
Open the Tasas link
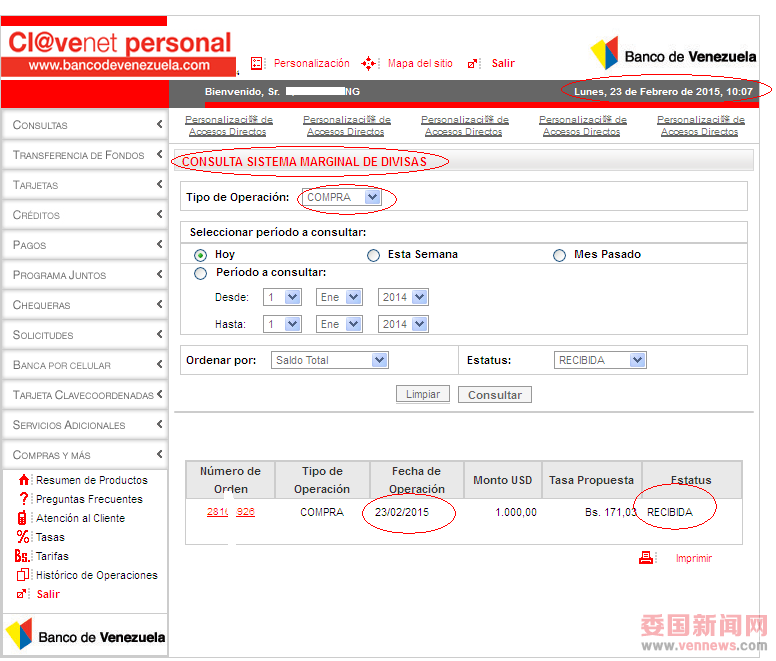tap(50, 537)
